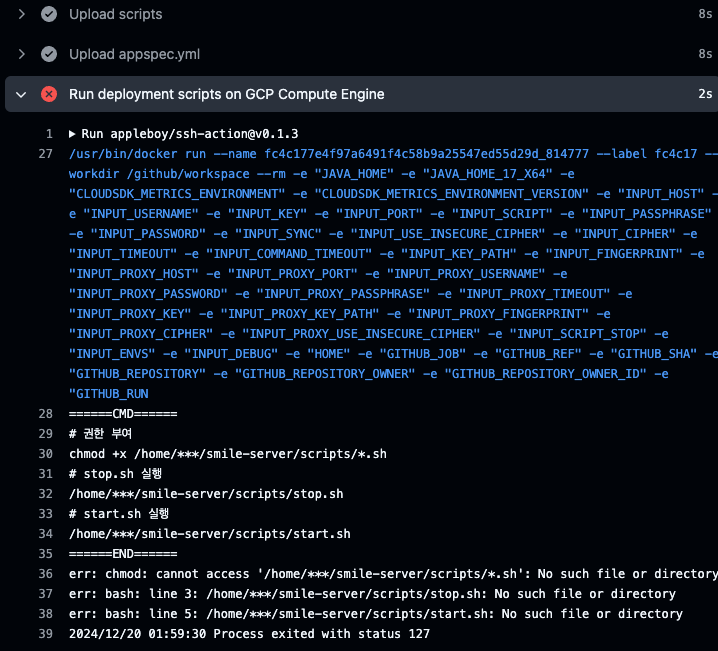Viewport: 718px width, 651px height.
Task: Click the success check icon for Upload appspec.yml
Action: click(x=49, y=54)
